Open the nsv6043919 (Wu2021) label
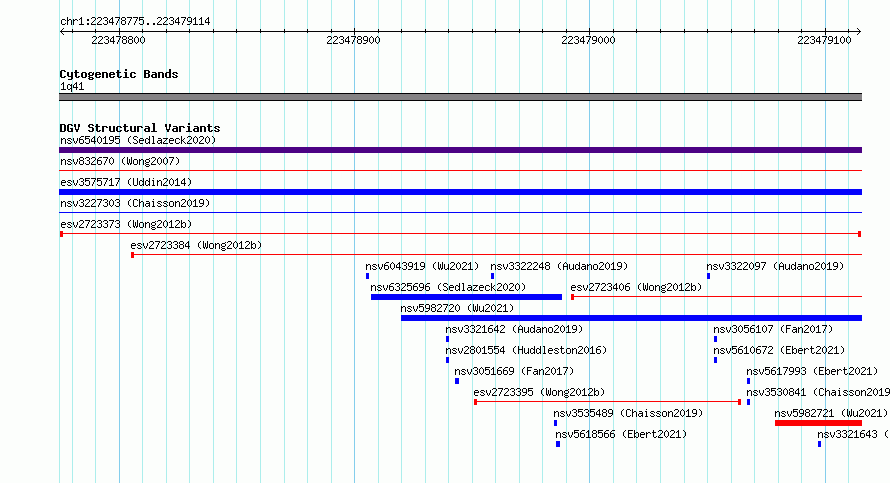 tap(422, 266)
